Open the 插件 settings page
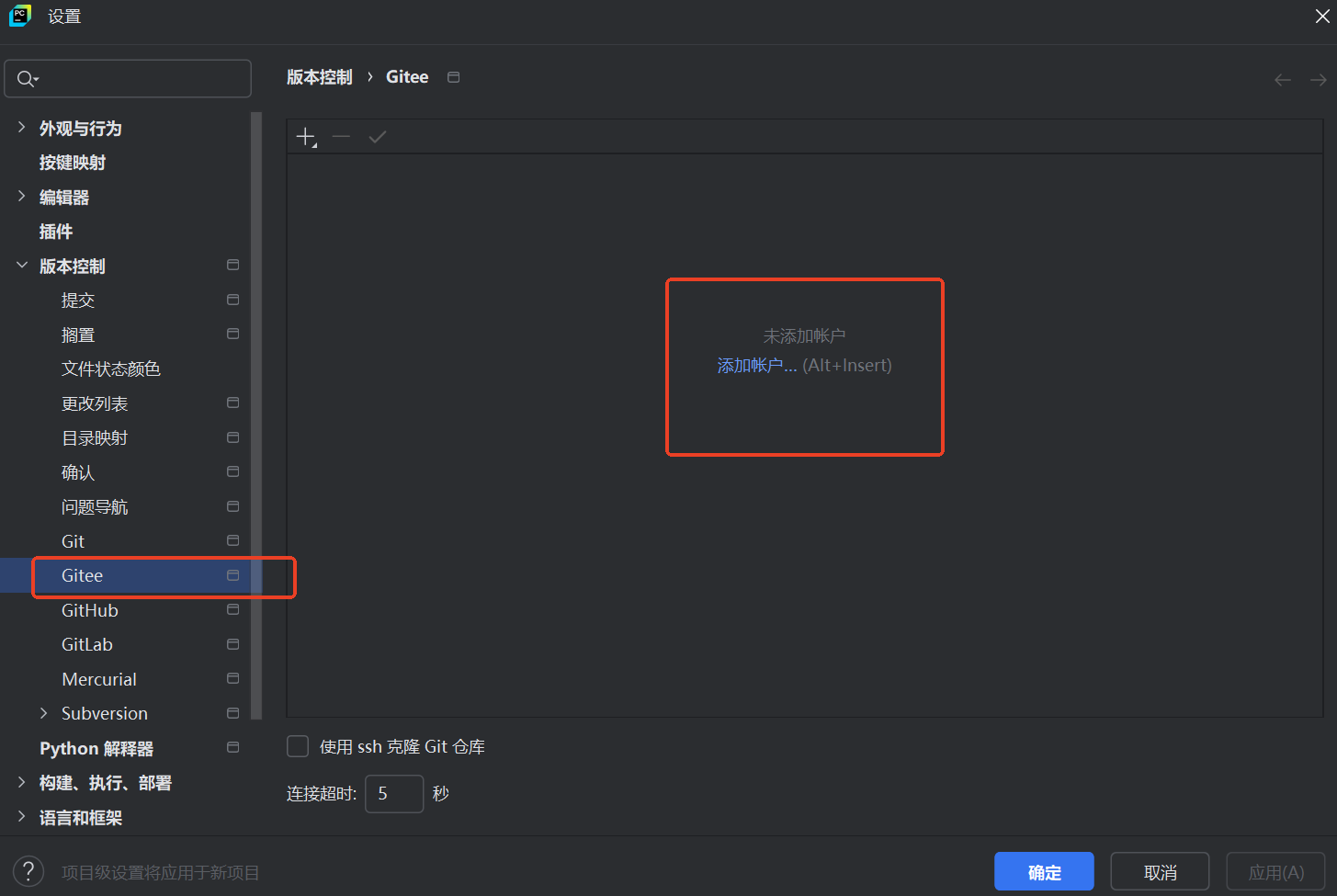The height and width of the screenshot is (896, 1337). 56,232
